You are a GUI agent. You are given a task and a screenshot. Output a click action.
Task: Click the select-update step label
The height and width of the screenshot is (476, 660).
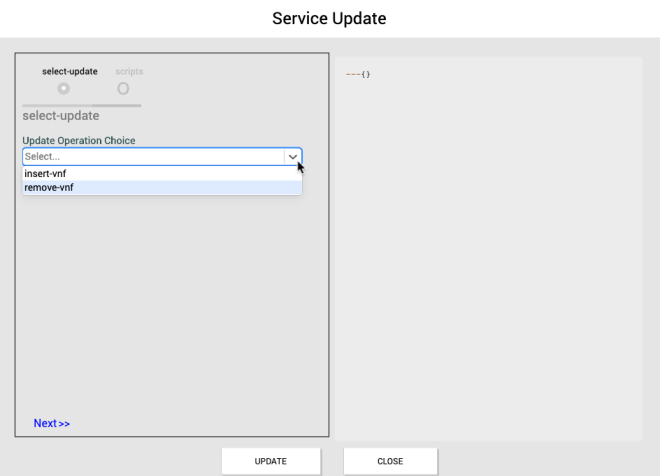click(69, 72)
